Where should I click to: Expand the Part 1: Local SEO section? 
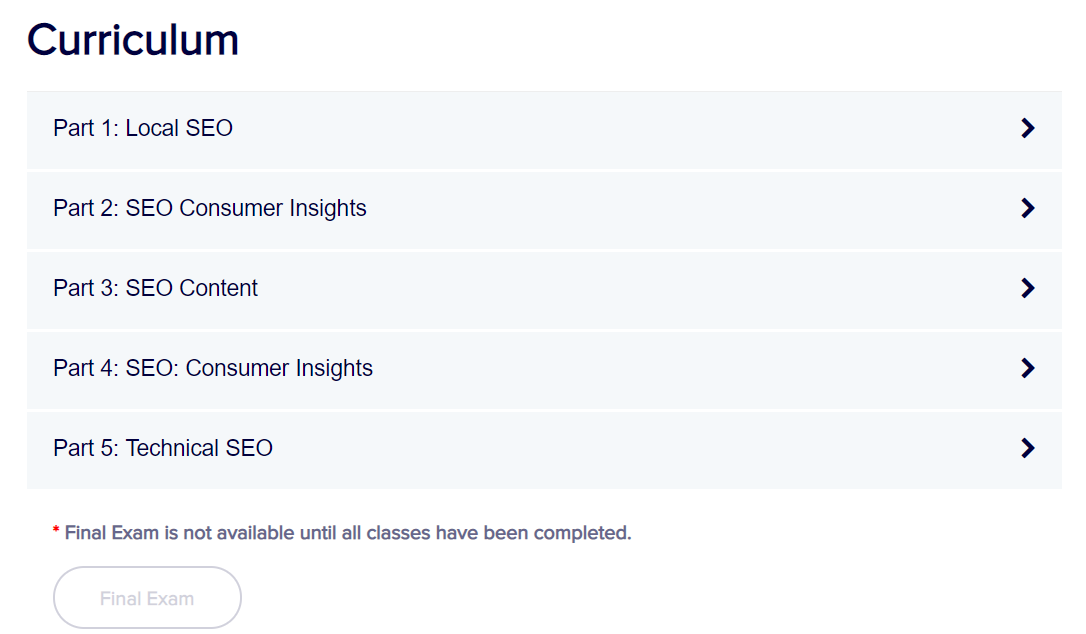[x=543, y=128]
